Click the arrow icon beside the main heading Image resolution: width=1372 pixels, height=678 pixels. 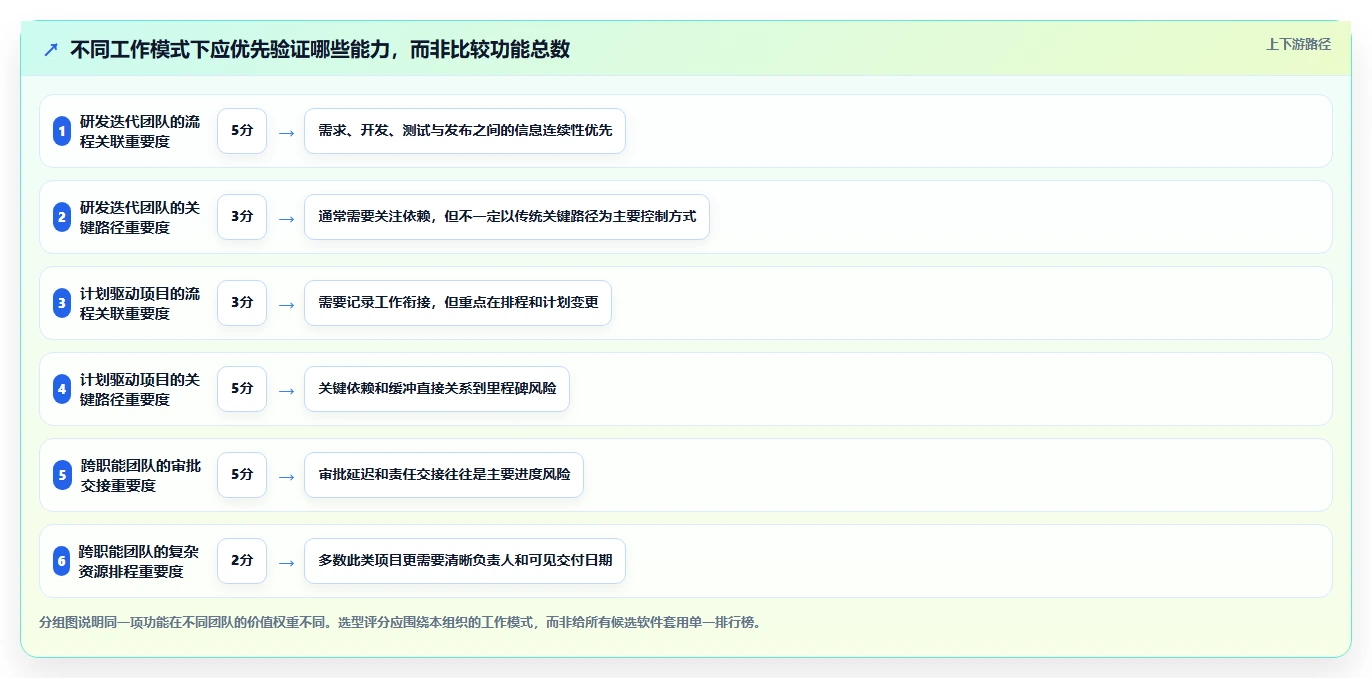[51, 49]
